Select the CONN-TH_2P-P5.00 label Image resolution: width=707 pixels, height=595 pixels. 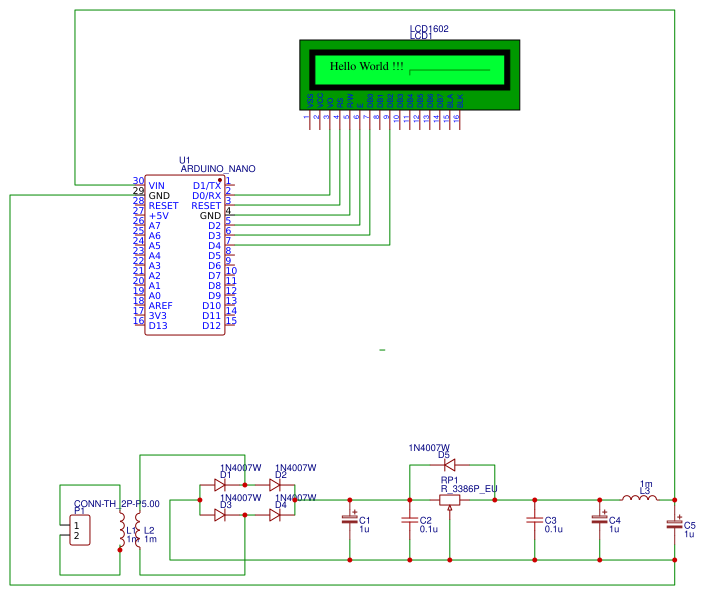click(116, 503)
